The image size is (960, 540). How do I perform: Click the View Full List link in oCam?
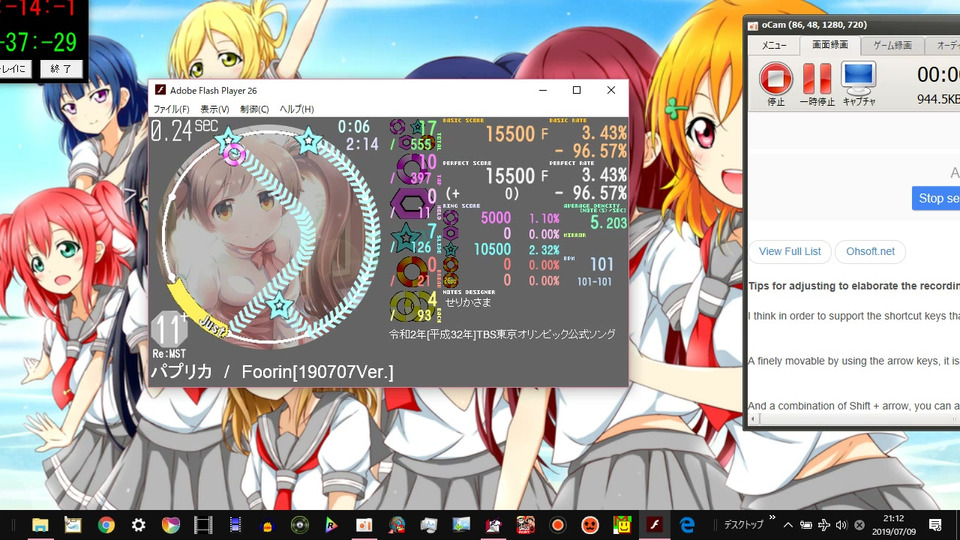tap(790, 252)
